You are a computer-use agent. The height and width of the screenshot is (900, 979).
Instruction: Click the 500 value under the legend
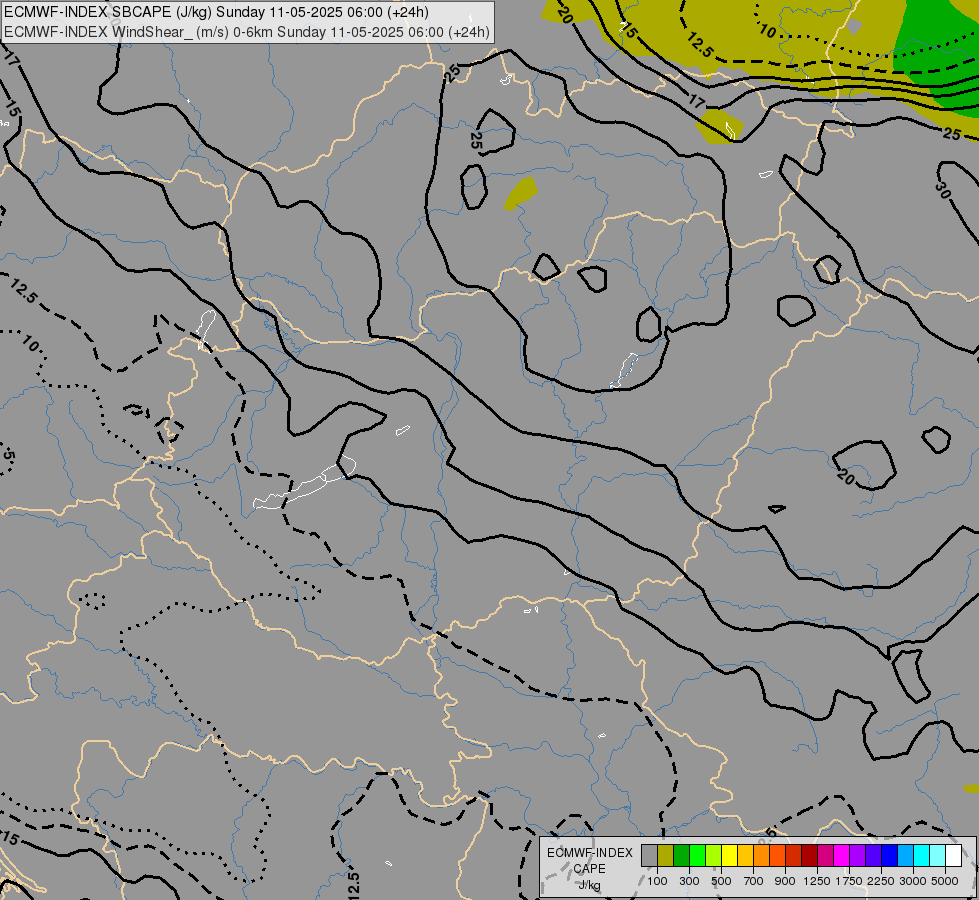[721, 881]
